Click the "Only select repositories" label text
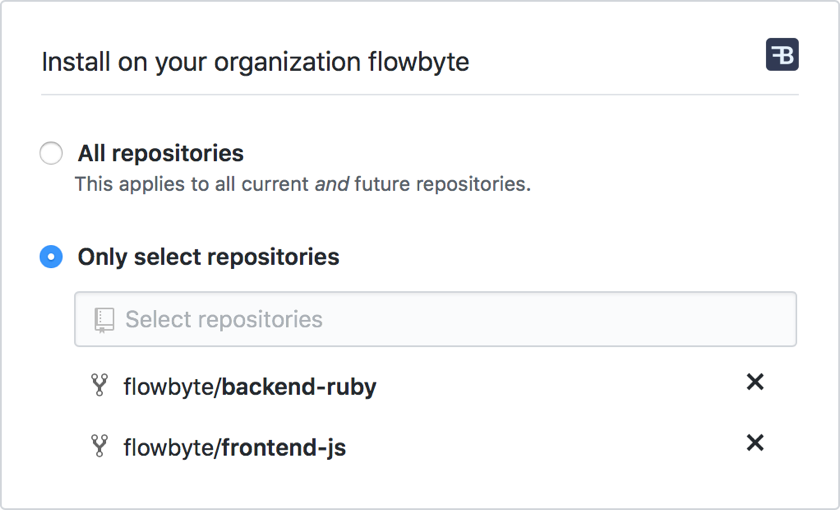Screen dimensions: 840x510 pos(209,257)
